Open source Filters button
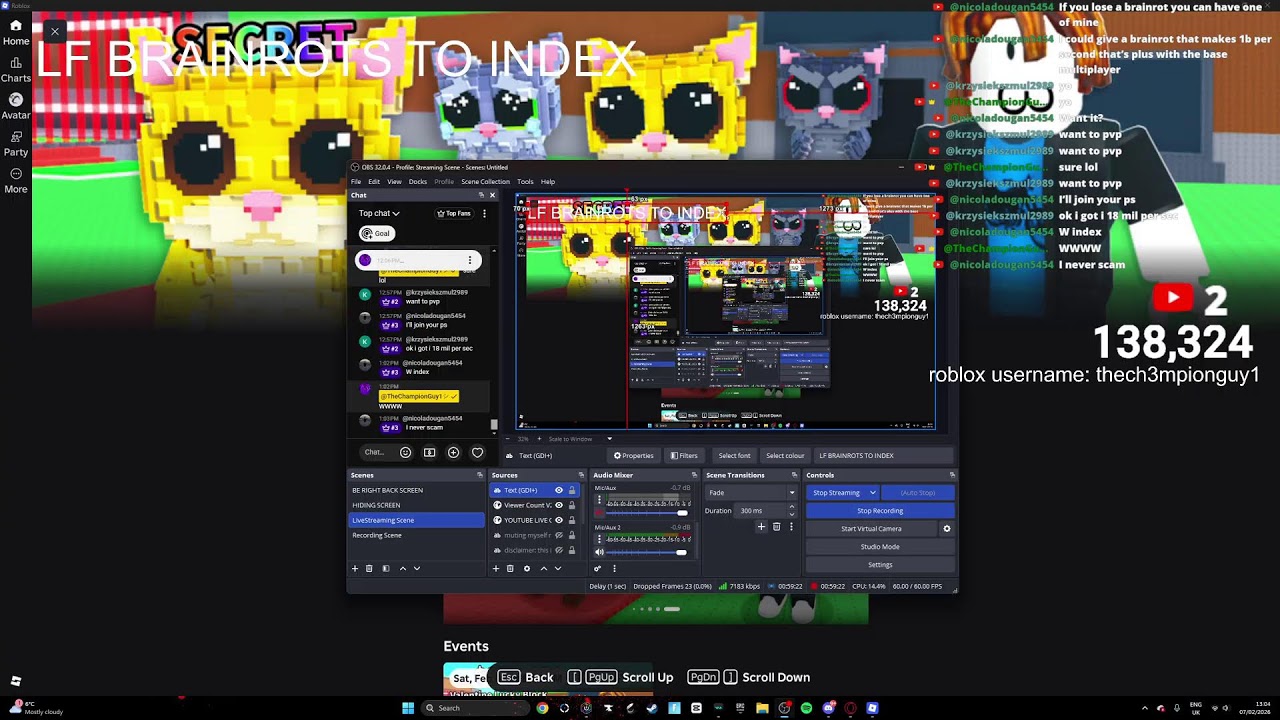Viewport: 1280px width, 720px height. pos(684,456)
